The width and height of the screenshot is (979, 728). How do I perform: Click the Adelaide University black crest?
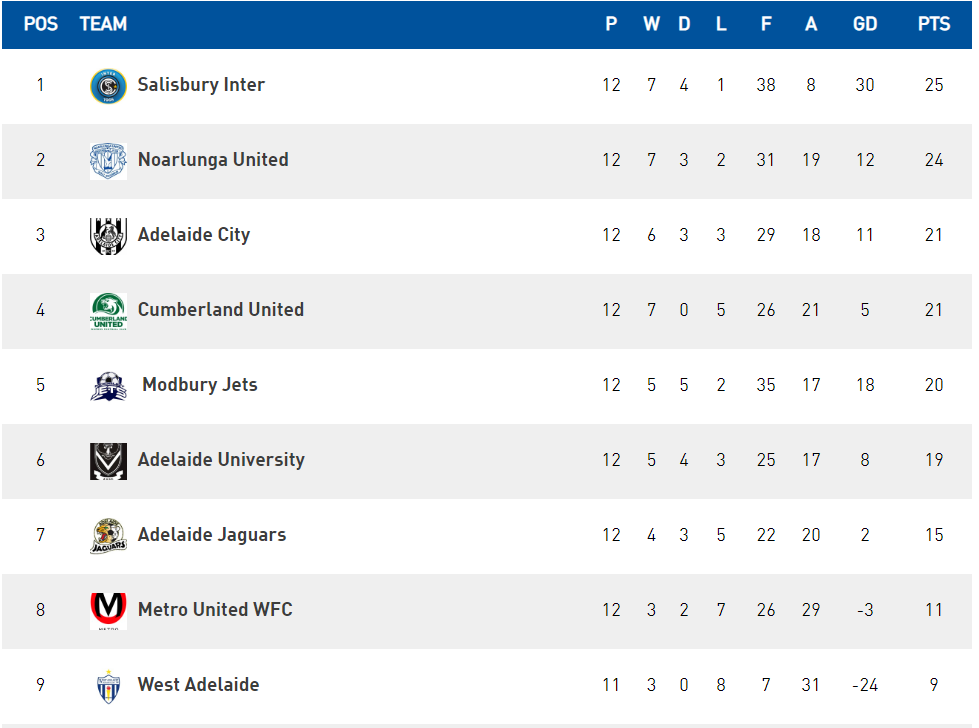108,461
